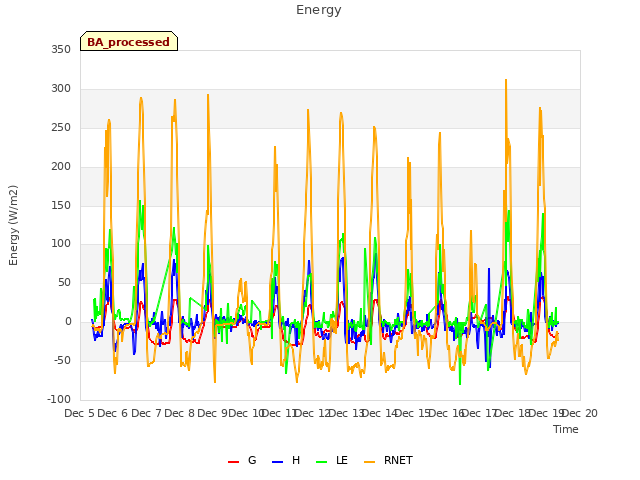This screenshot has height=480, width=640.
Task: Toggle the H series legend entry
Action: pyautogui.click(x=286, y=460)
